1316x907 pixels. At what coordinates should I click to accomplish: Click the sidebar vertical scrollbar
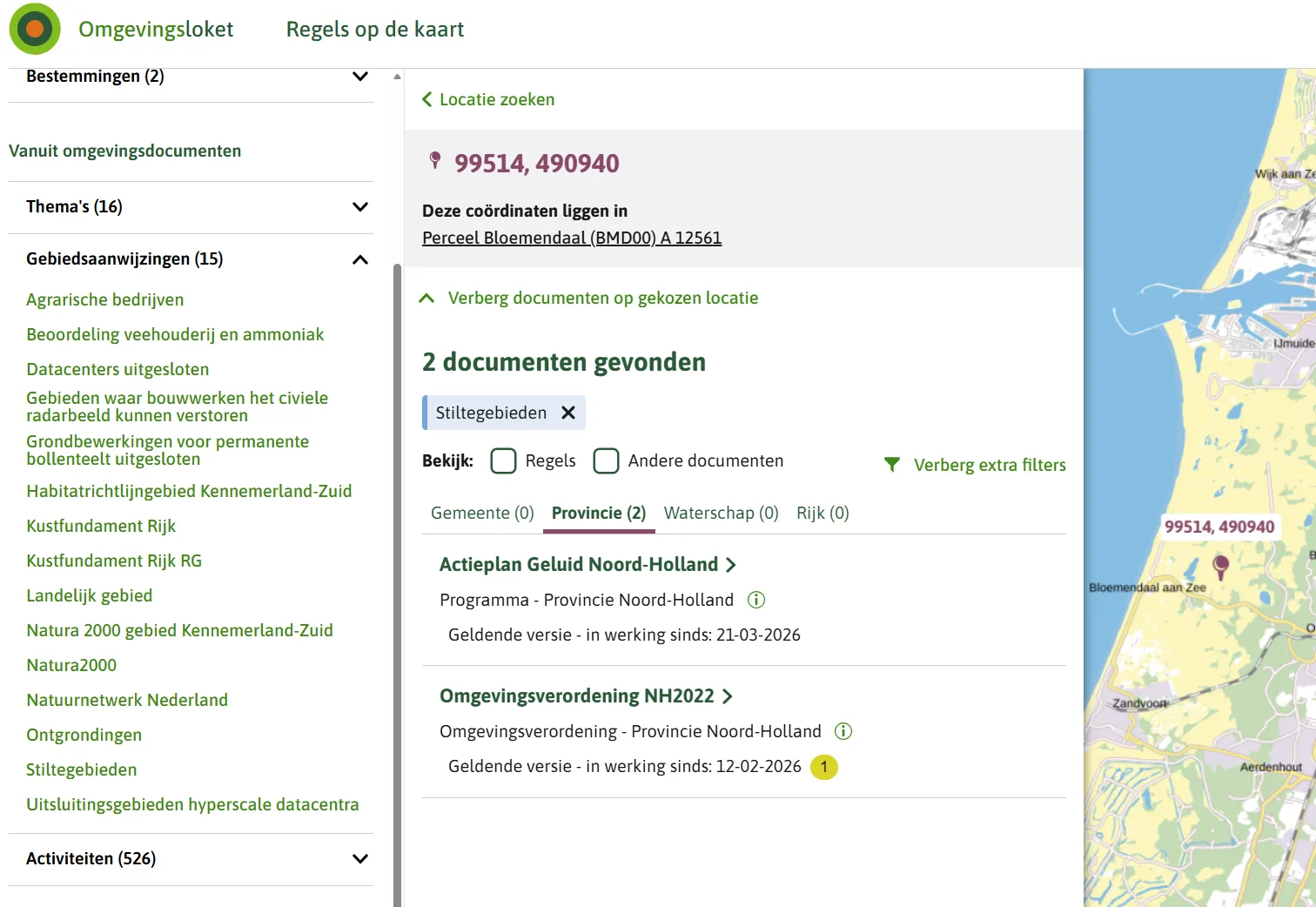[398, 585]
